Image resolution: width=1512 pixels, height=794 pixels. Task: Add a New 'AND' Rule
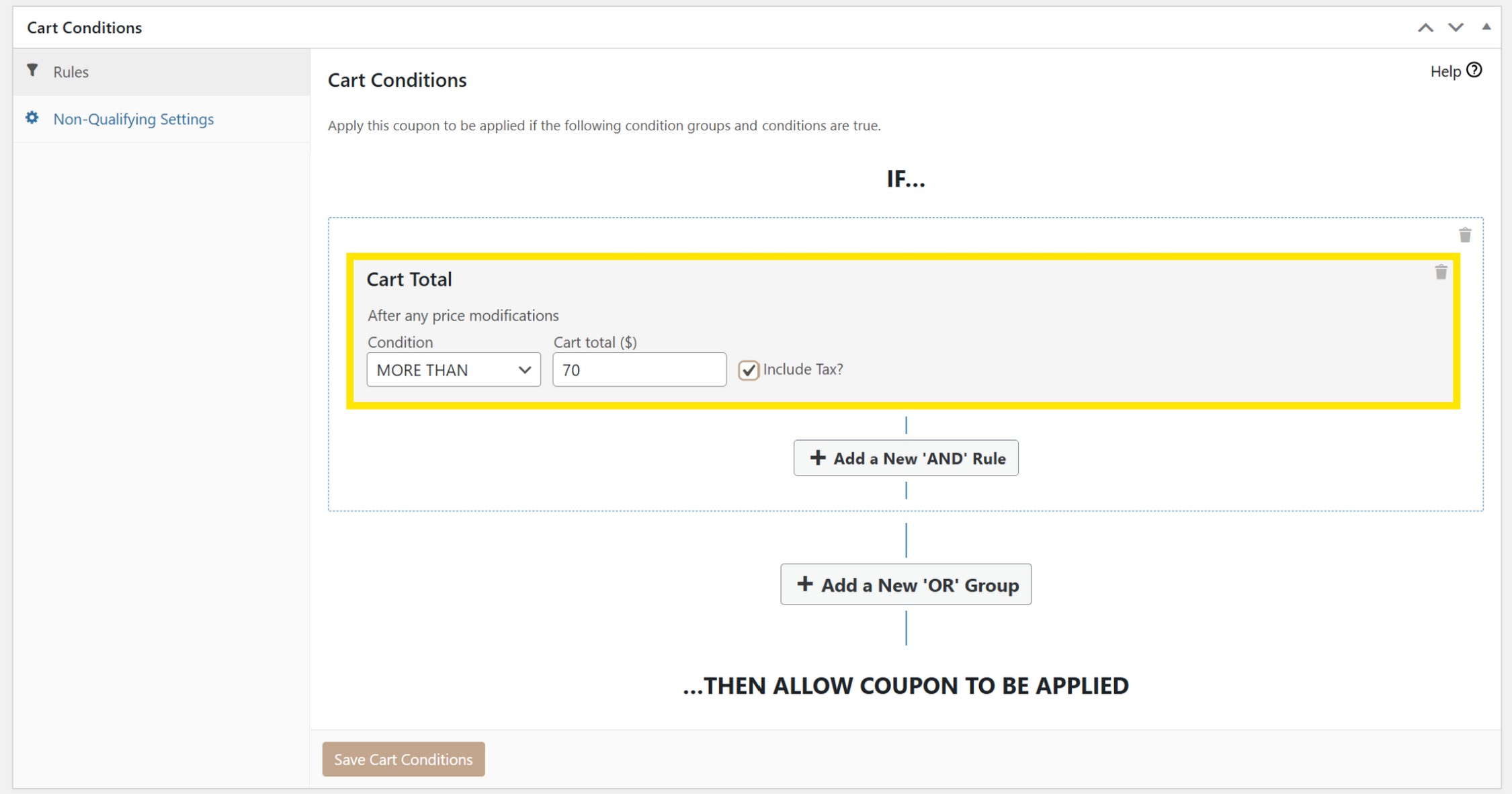pyautogui.click(x=906, y=458)
